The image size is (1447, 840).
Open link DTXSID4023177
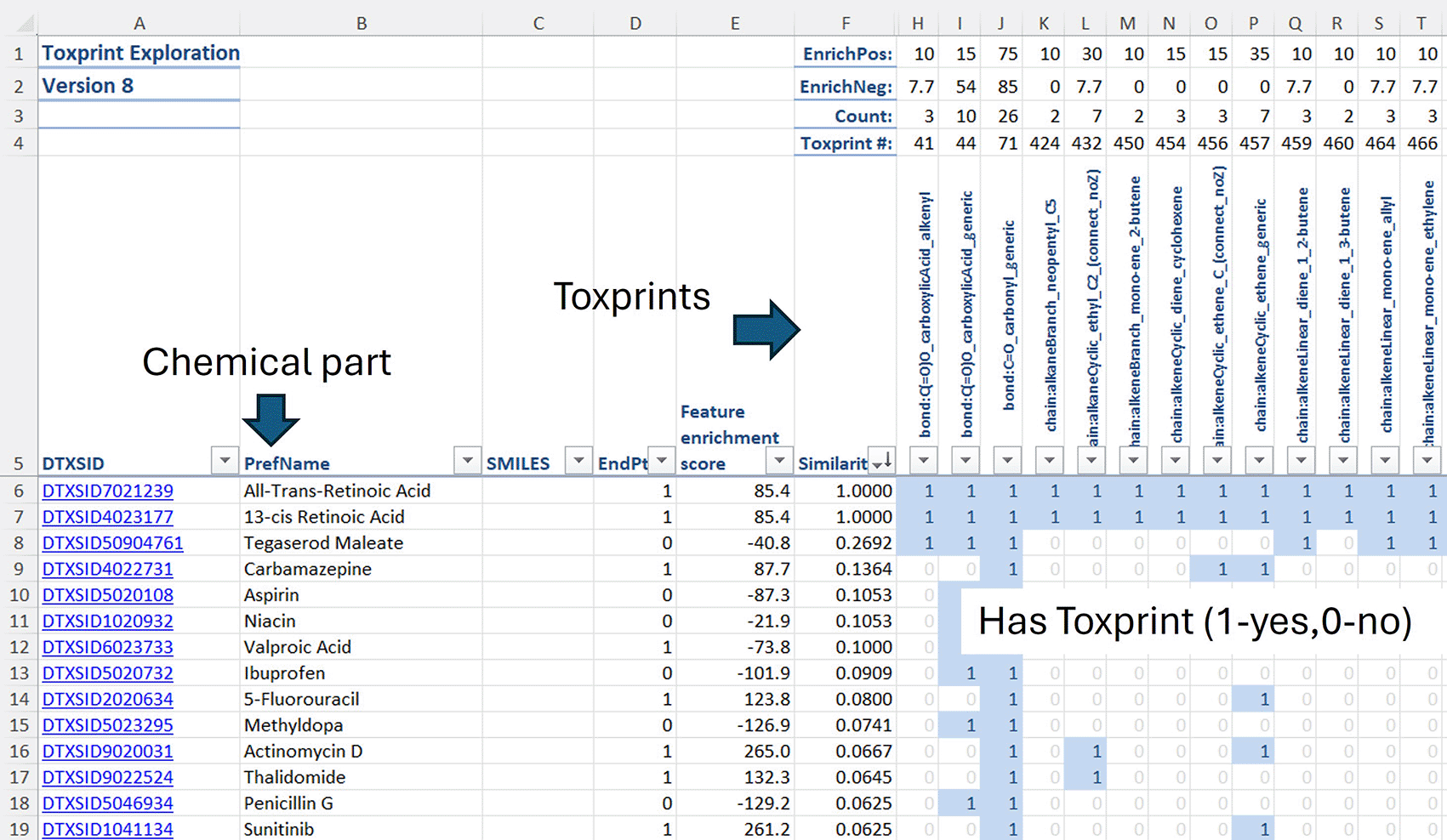108,517
